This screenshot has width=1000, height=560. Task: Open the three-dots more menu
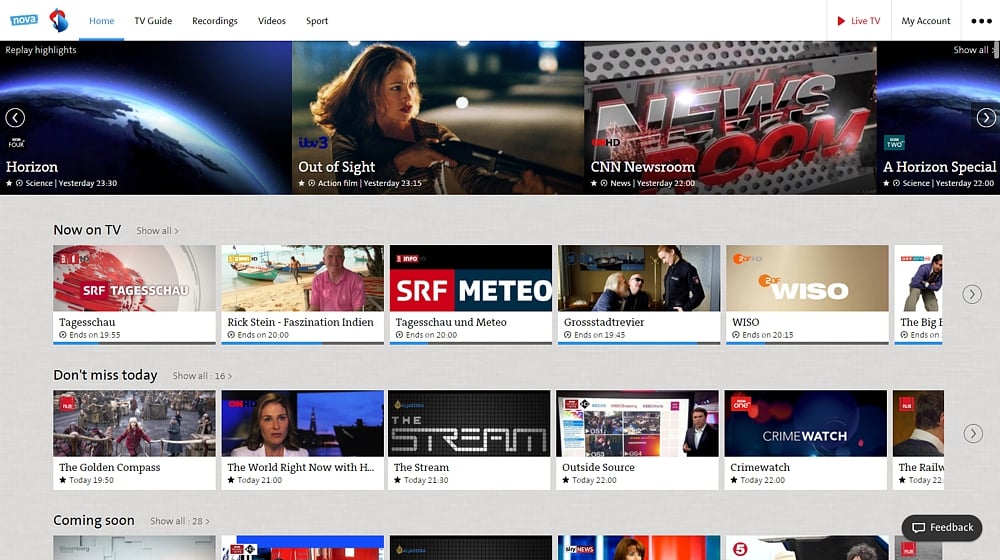981,21
